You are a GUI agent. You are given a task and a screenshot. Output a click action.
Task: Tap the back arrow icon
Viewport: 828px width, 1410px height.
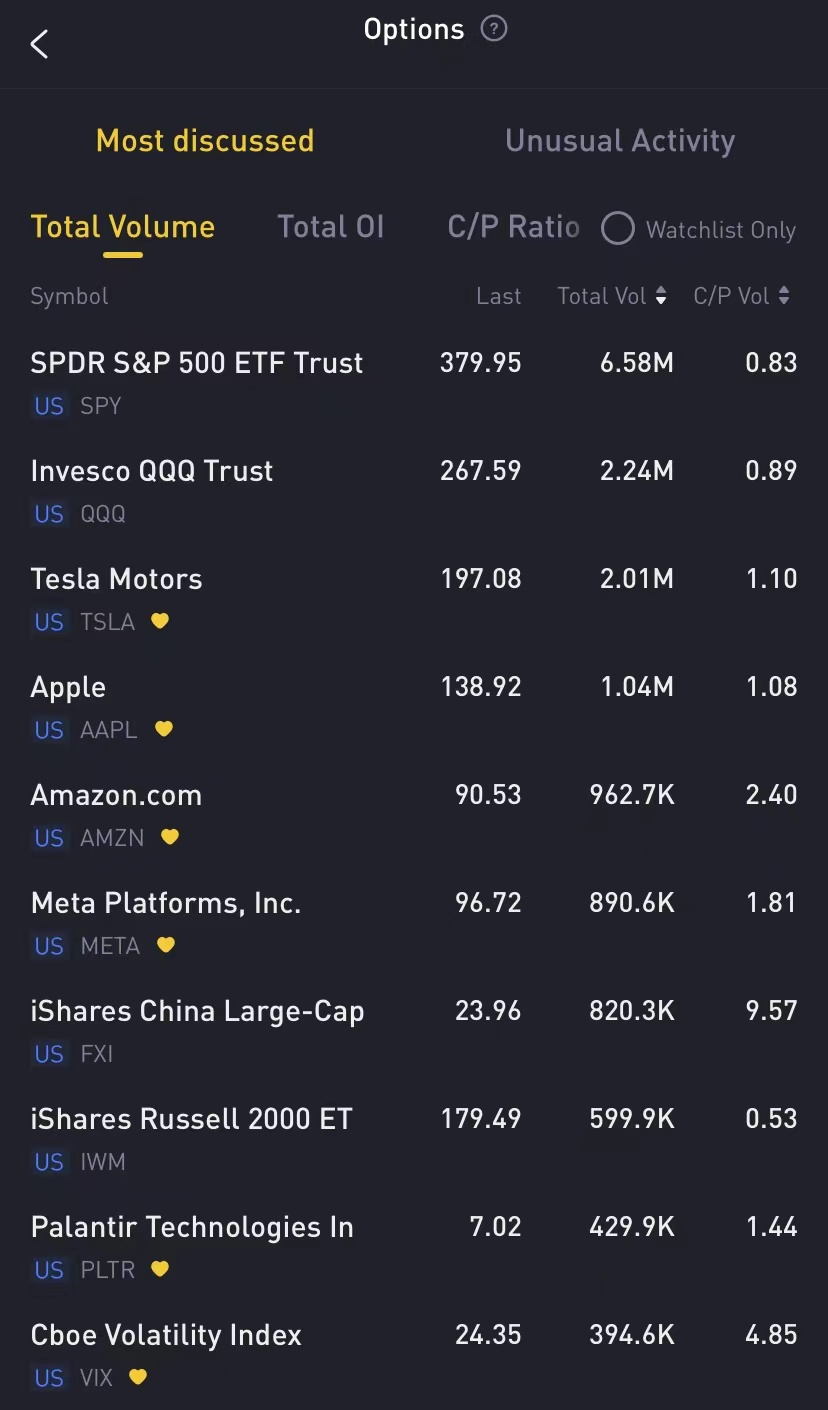tap(39, 44)
